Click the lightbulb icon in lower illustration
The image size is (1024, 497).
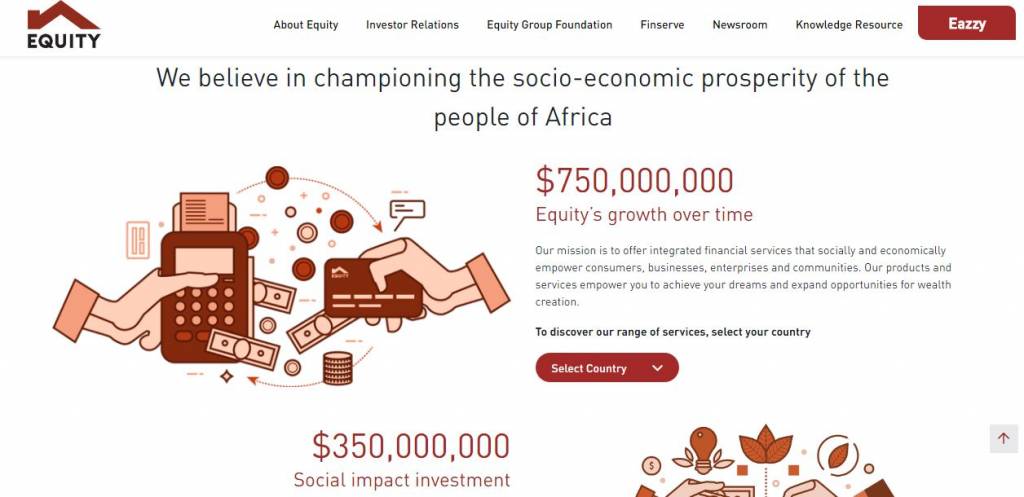(x=703, y=450)
